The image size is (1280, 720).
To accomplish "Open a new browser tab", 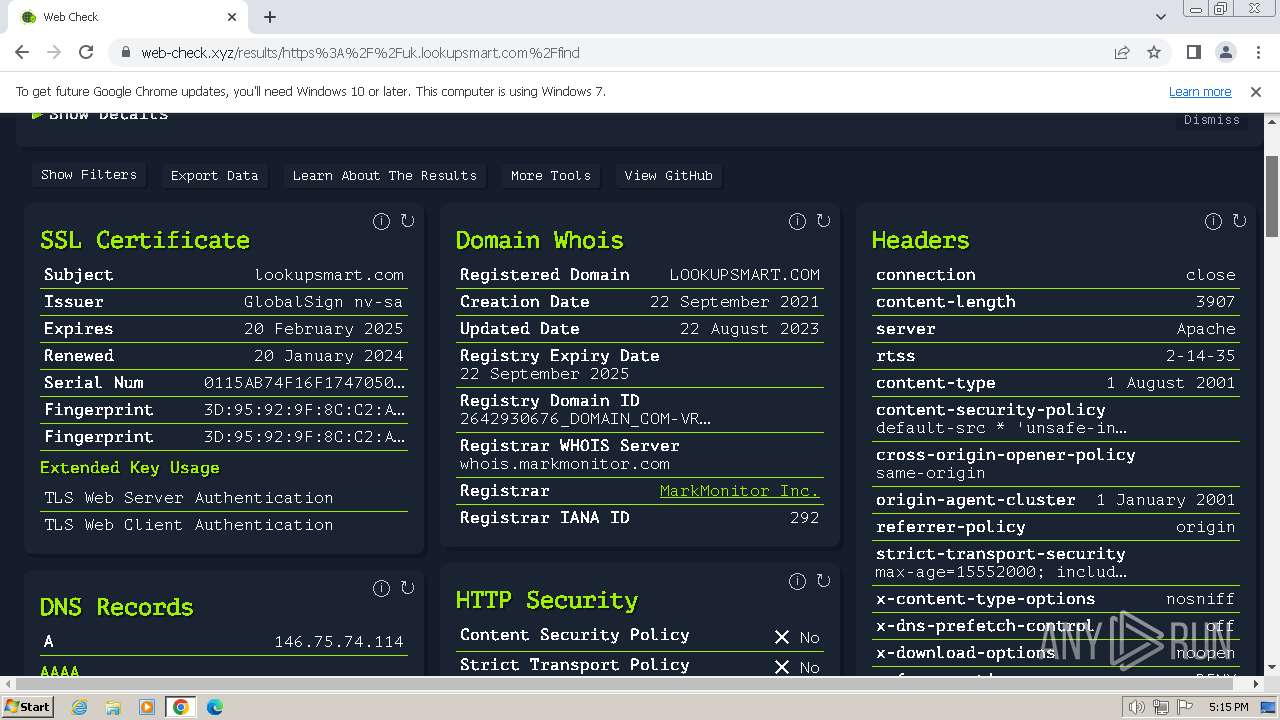I will pyautogui.click(x=270, y=17).
